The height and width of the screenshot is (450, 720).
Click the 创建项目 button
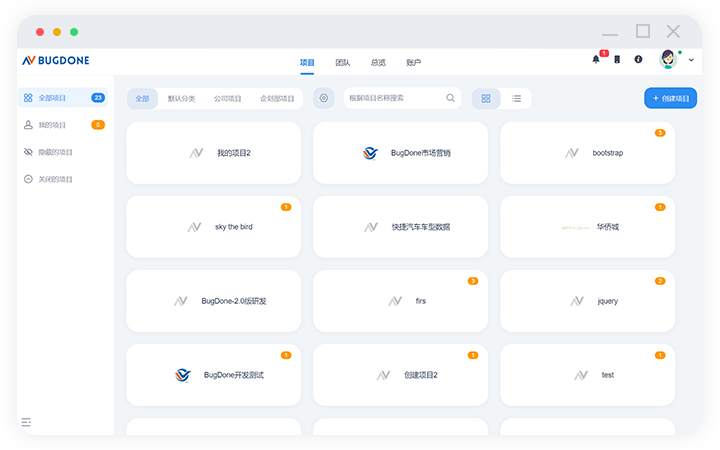[670, 98]
